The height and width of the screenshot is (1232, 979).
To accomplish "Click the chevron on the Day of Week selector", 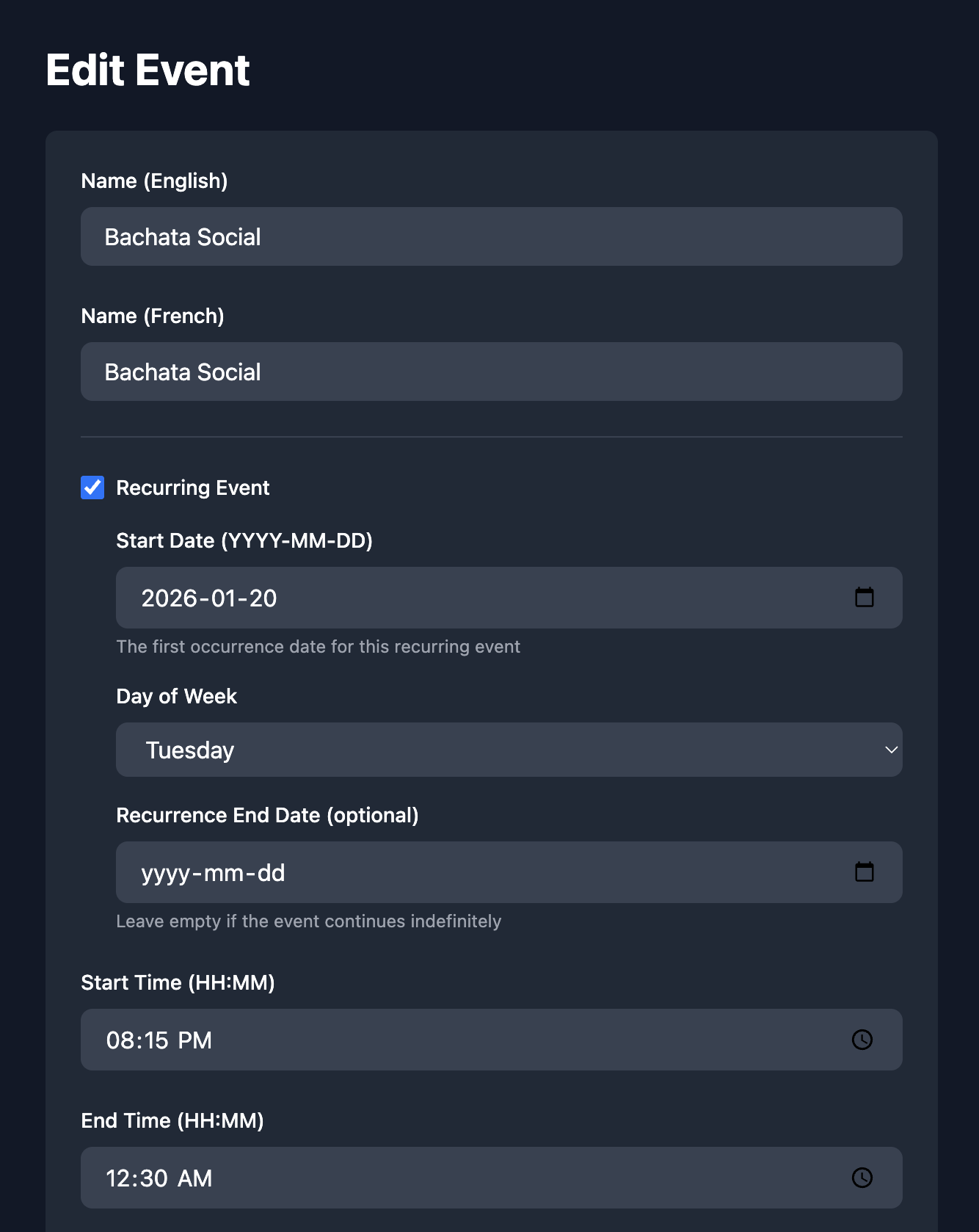I will click(891, 750).
